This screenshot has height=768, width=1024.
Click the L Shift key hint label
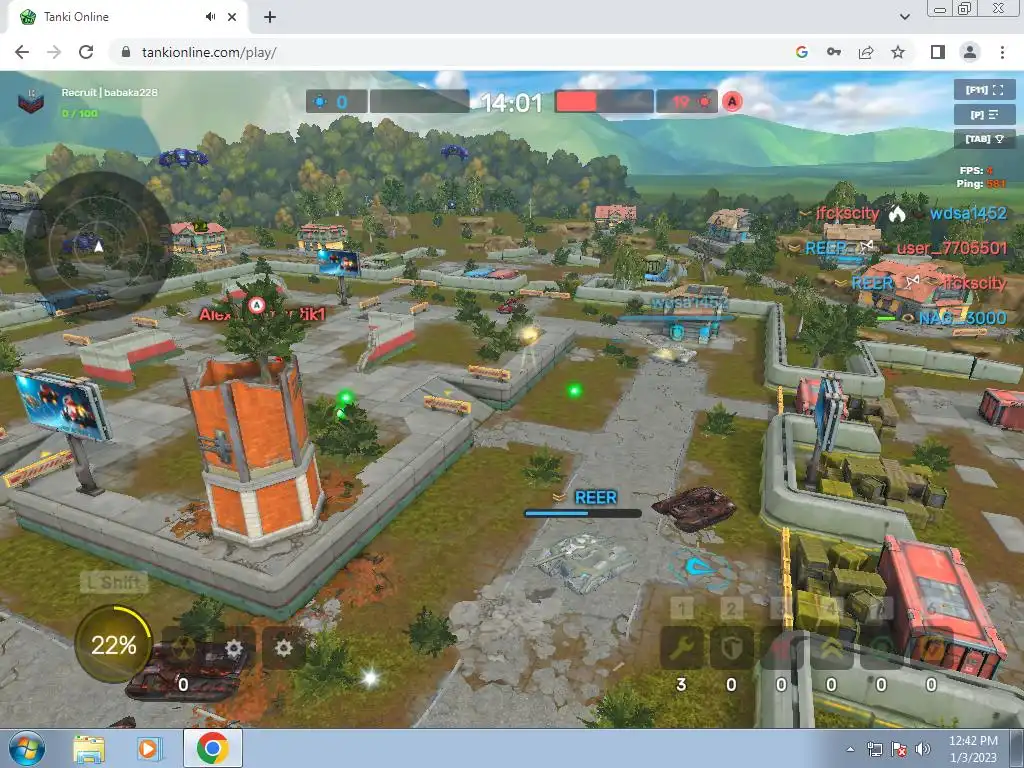tap(114, 582)
